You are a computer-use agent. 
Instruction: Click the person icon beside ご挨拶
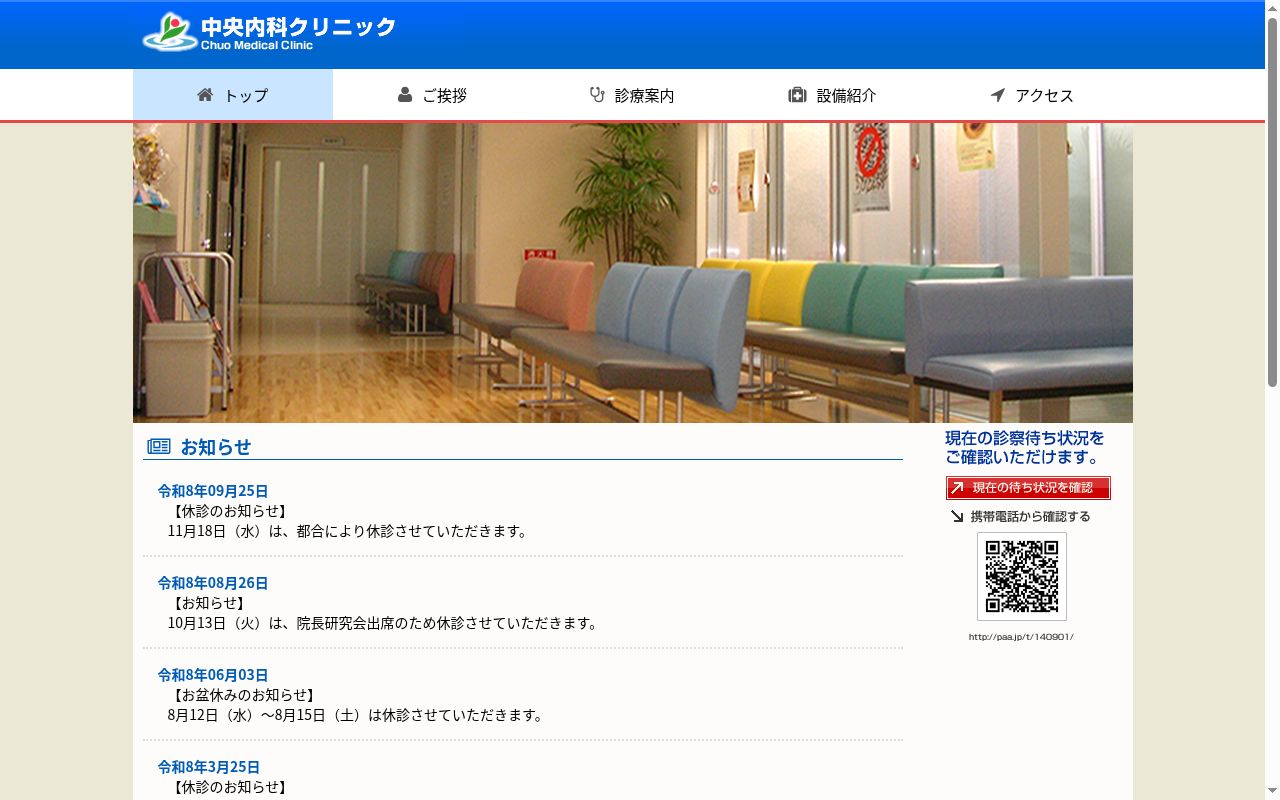[x=405, y=95]
